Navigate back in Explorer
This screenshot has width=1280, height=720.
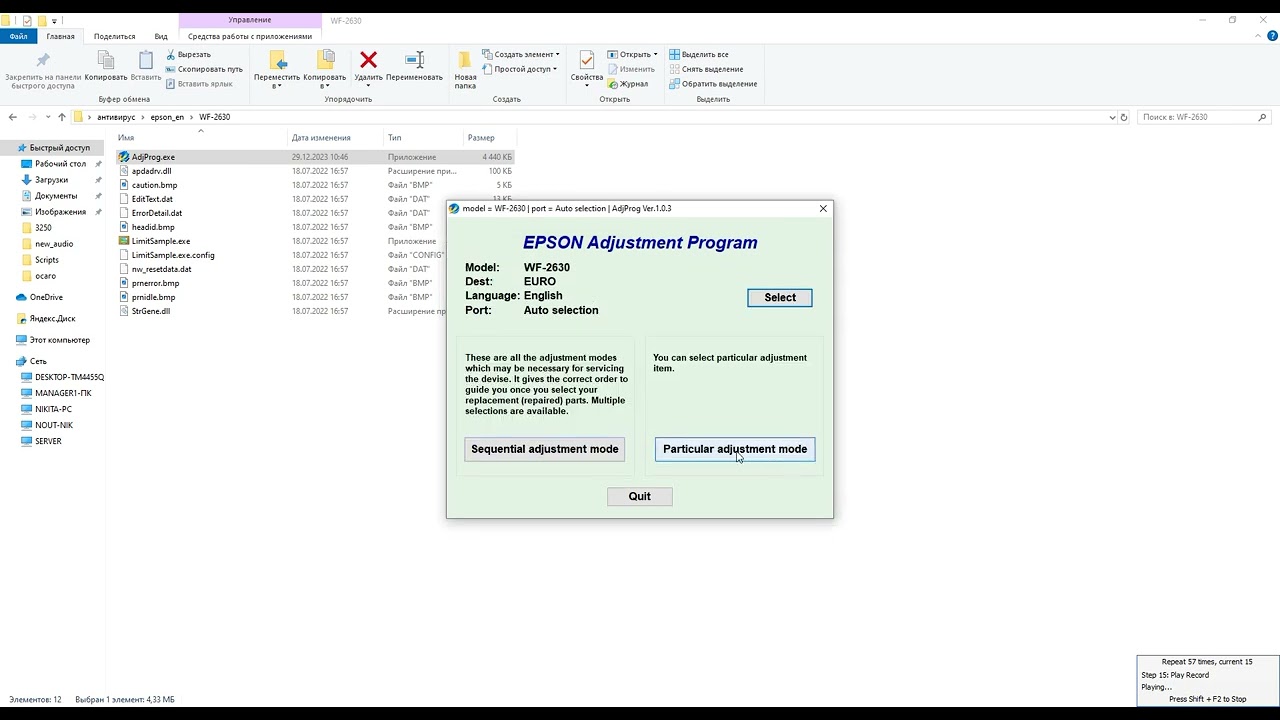coord(12,117)
